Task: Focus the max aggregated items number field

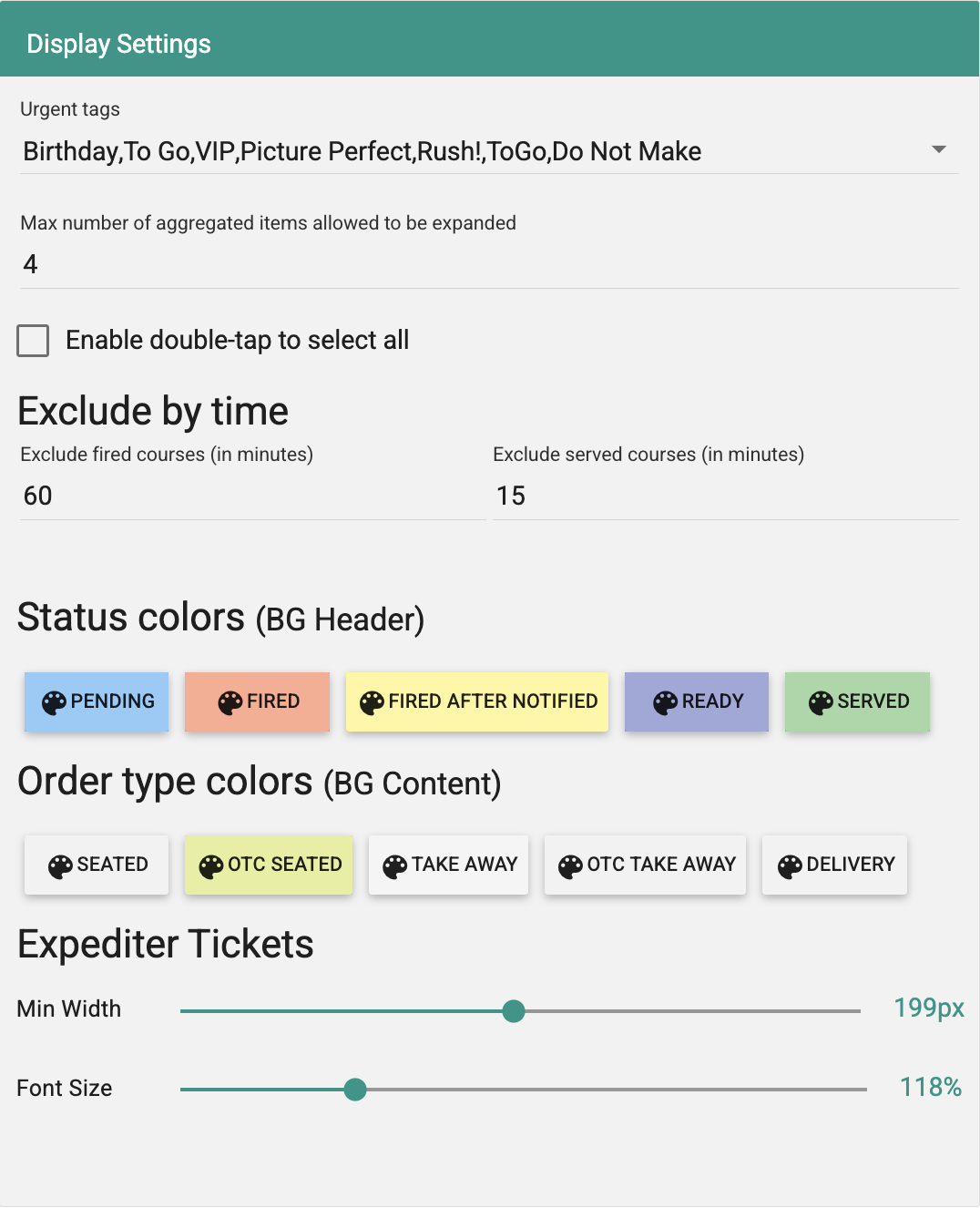Action: (x=489, y=265)
